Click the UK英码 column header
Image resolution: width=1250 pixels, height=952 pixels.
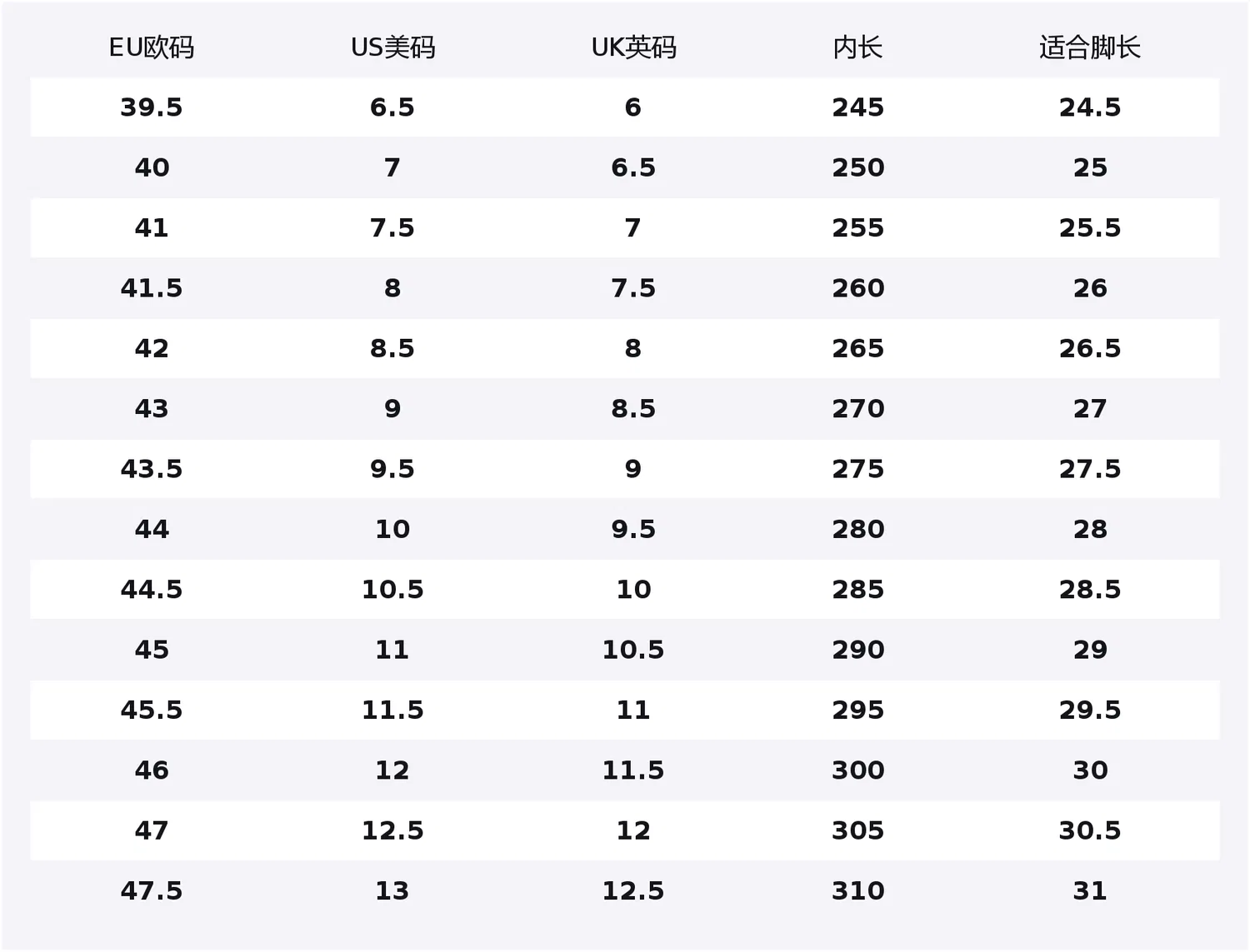point(633,47)
